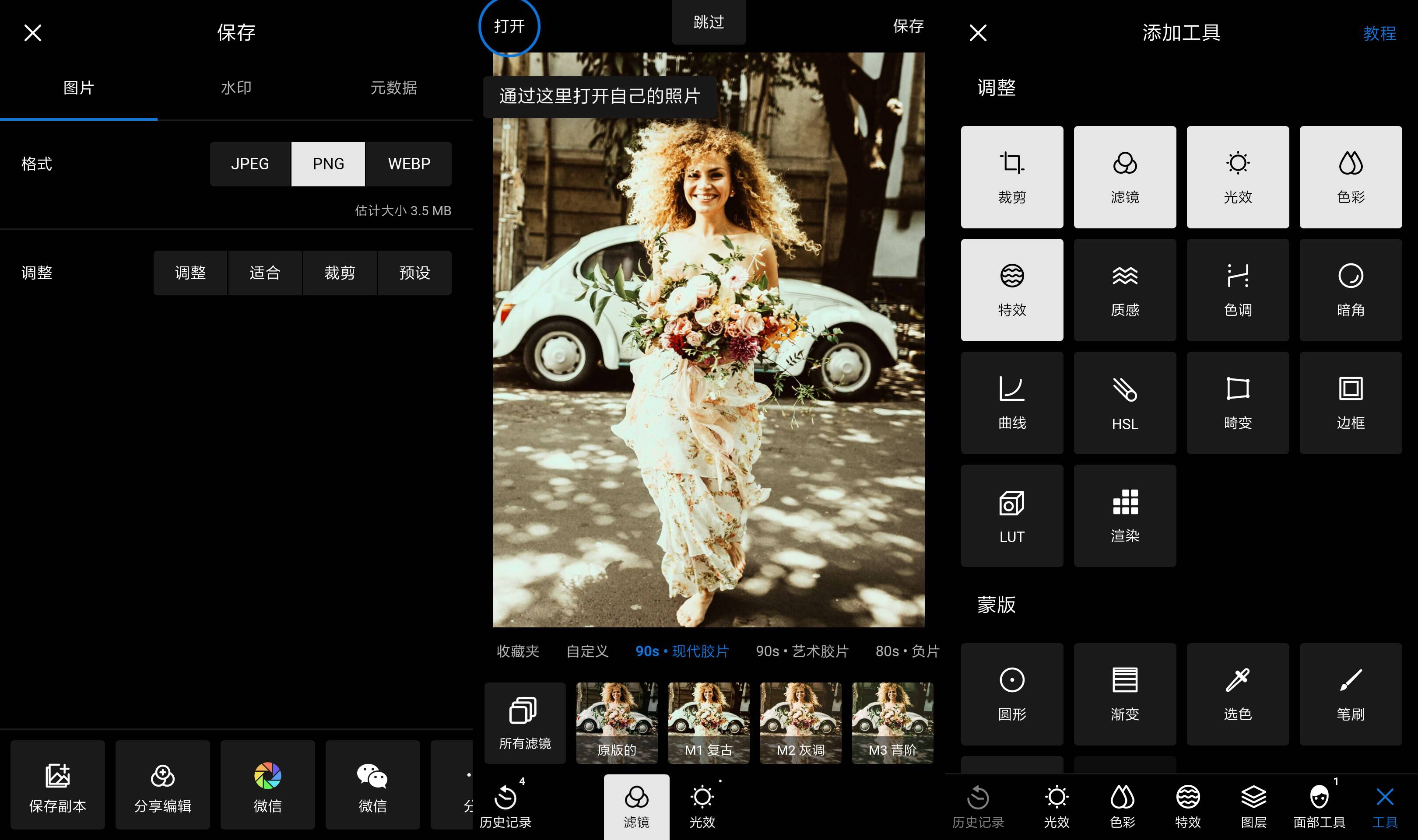Viewport: 1418px width, 840px height.
Task: Switch to the Watermark (水印) tab
Action: tap(236, 88)
